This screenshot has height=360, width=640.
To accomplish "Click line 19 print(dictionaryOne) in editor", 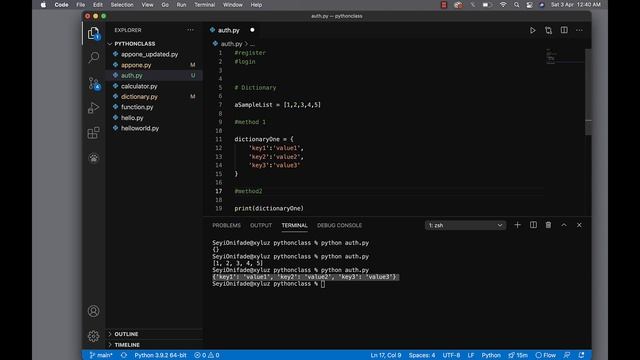I will pyautogui.click(x=269, y=208).
